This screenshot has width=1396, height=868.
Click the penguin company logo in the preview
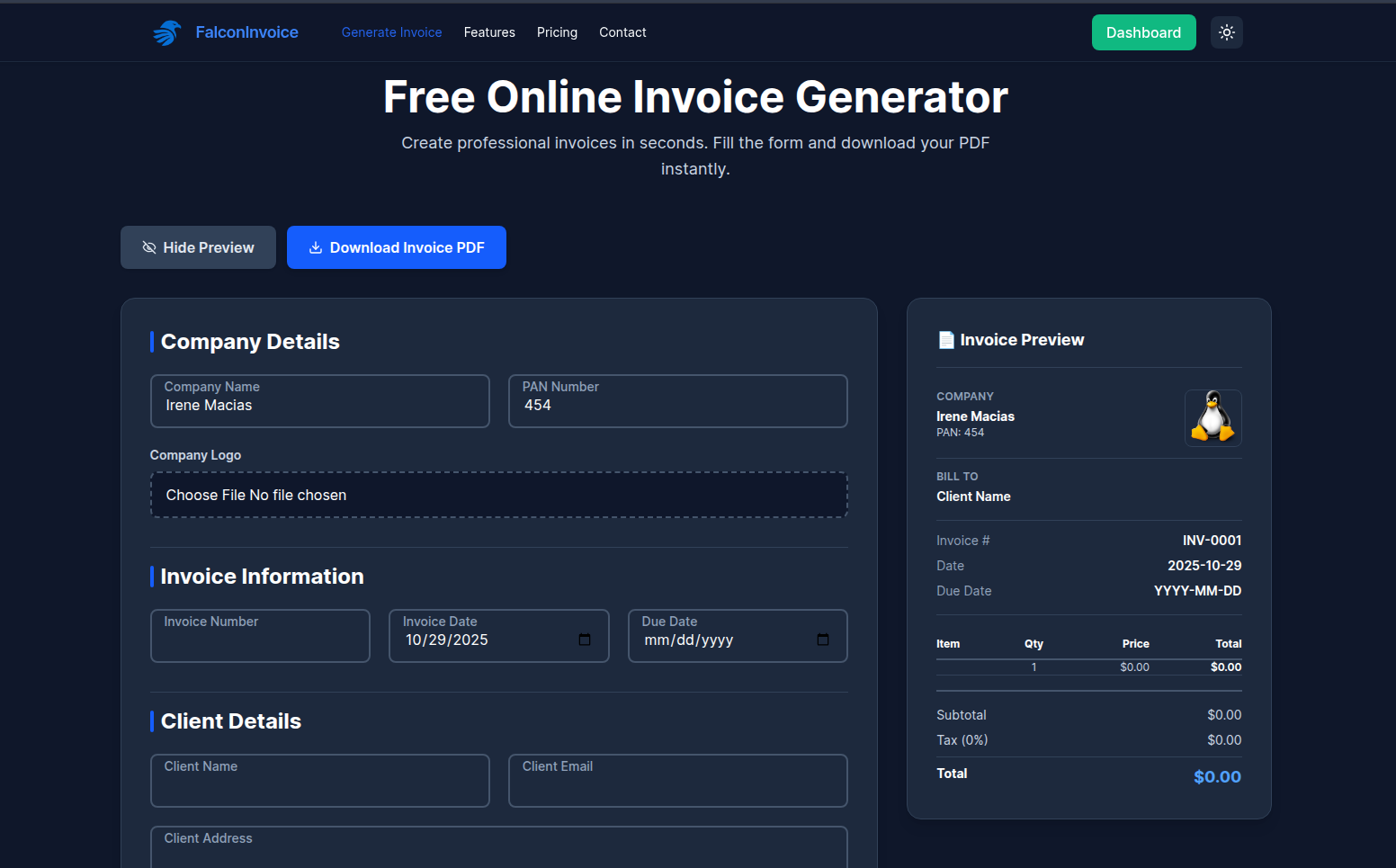(1213, 417)
